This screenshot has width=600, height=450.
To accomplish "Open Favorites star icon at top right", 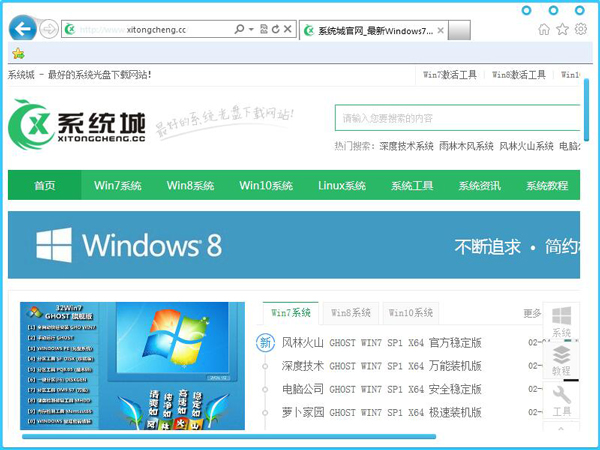I will (562, 29).
